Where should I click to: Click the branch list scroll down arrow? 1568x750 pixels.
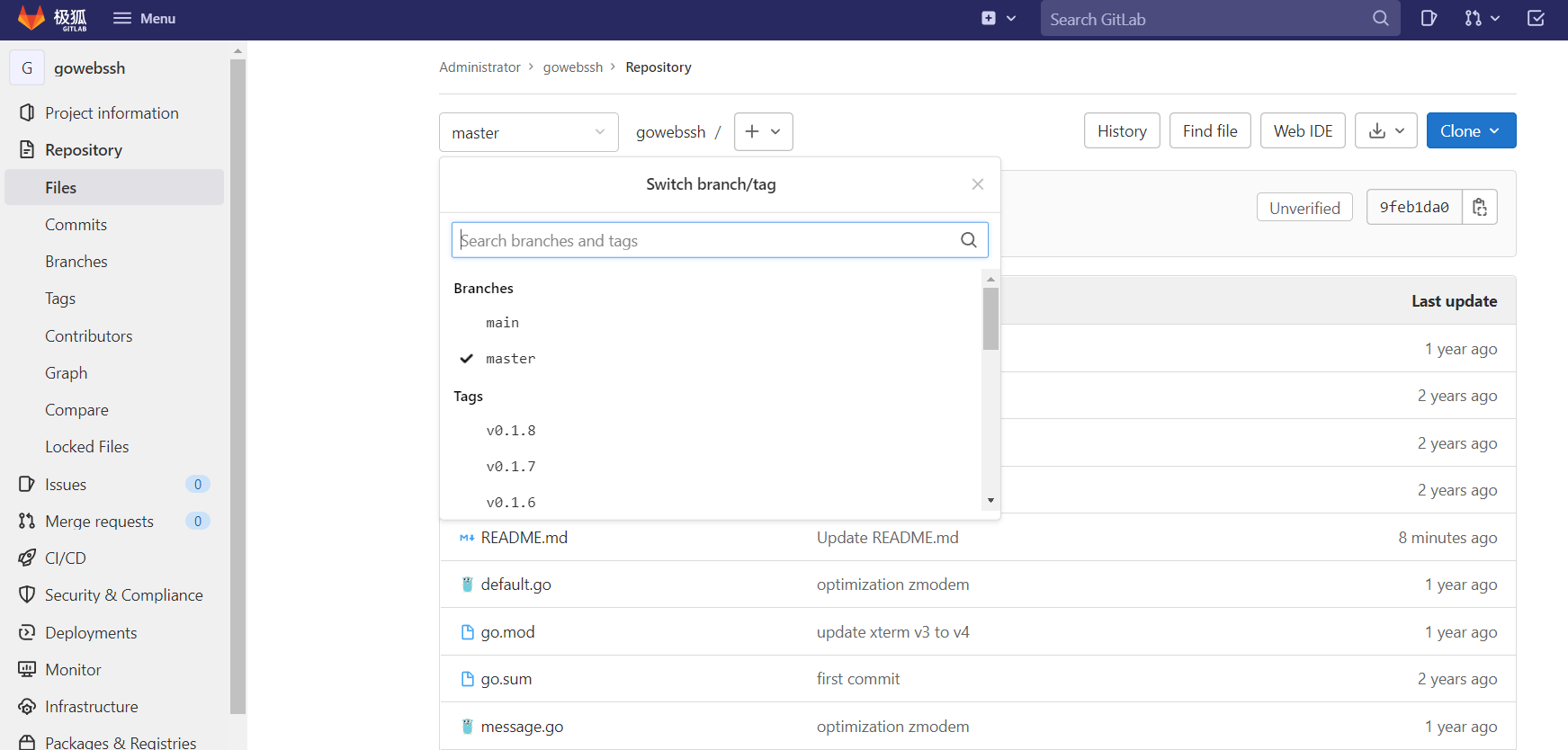pos(990,501)
